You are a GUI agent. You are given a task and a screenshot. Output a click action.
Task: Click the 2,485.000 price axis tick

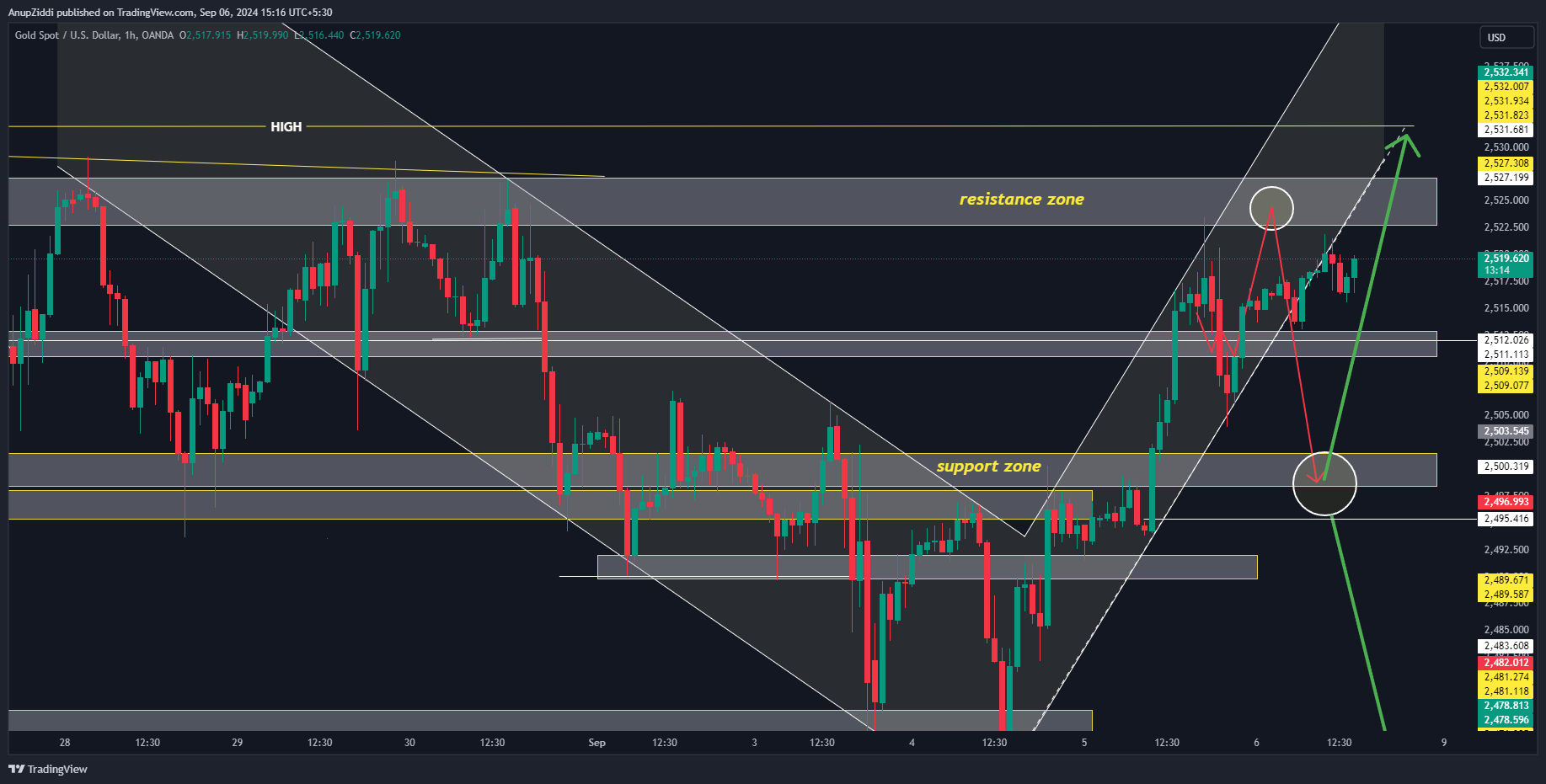point(1506,630)
